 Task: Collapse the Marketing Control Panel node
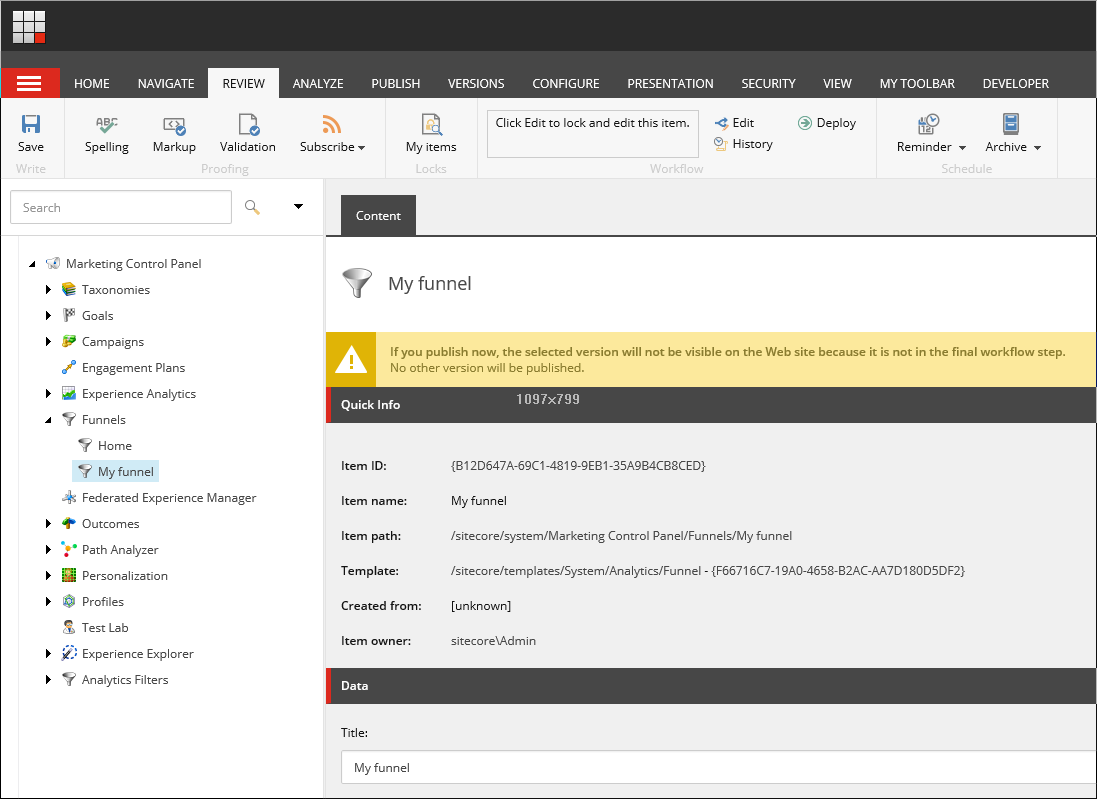[31, 264]
